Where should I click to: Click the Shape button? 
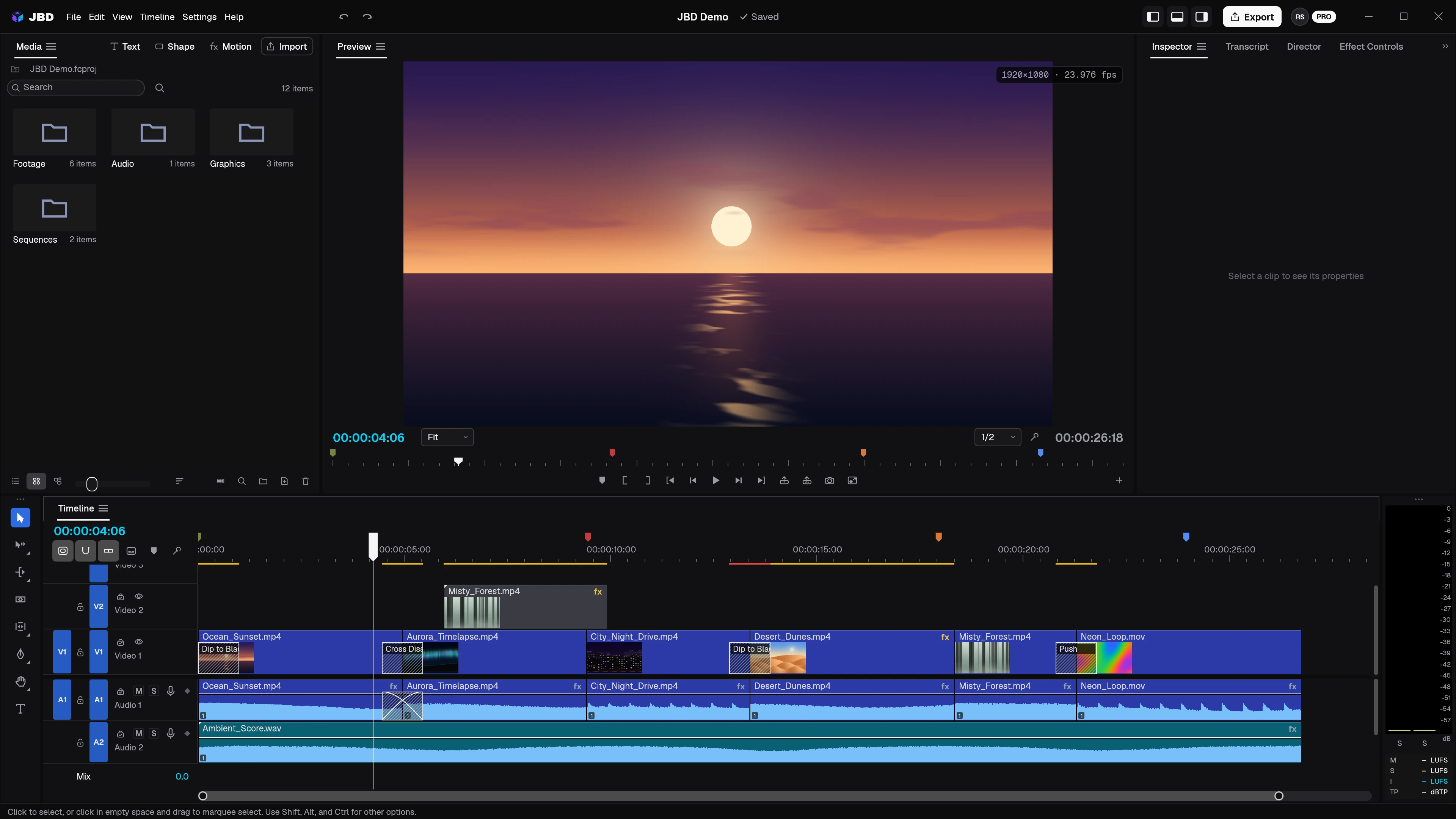pyautogui.click(x=175, y=46)
